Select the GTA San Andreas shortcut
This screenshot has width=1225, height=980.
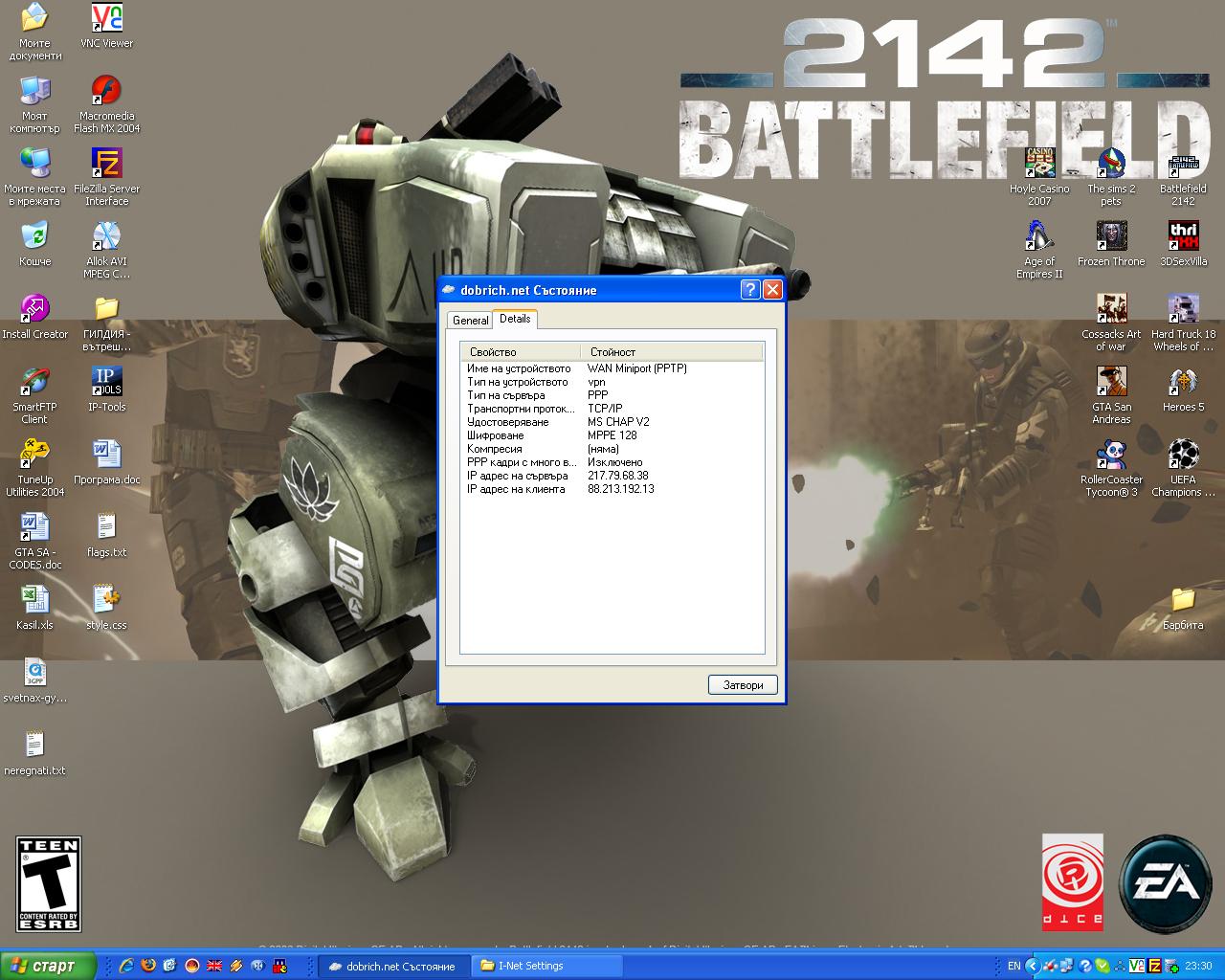pyautogui.click(x=1111, y=396)
